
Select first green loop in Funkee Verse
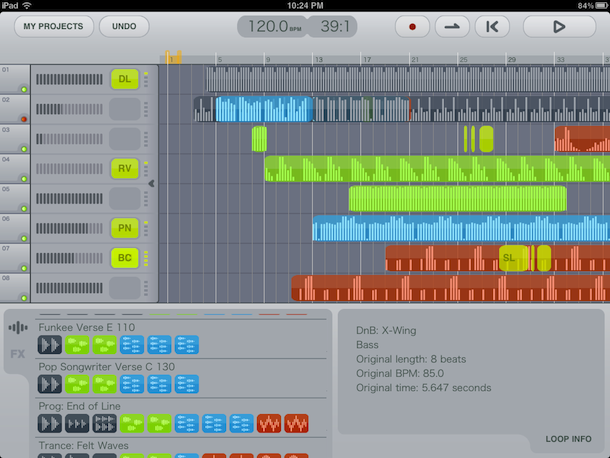77,344
